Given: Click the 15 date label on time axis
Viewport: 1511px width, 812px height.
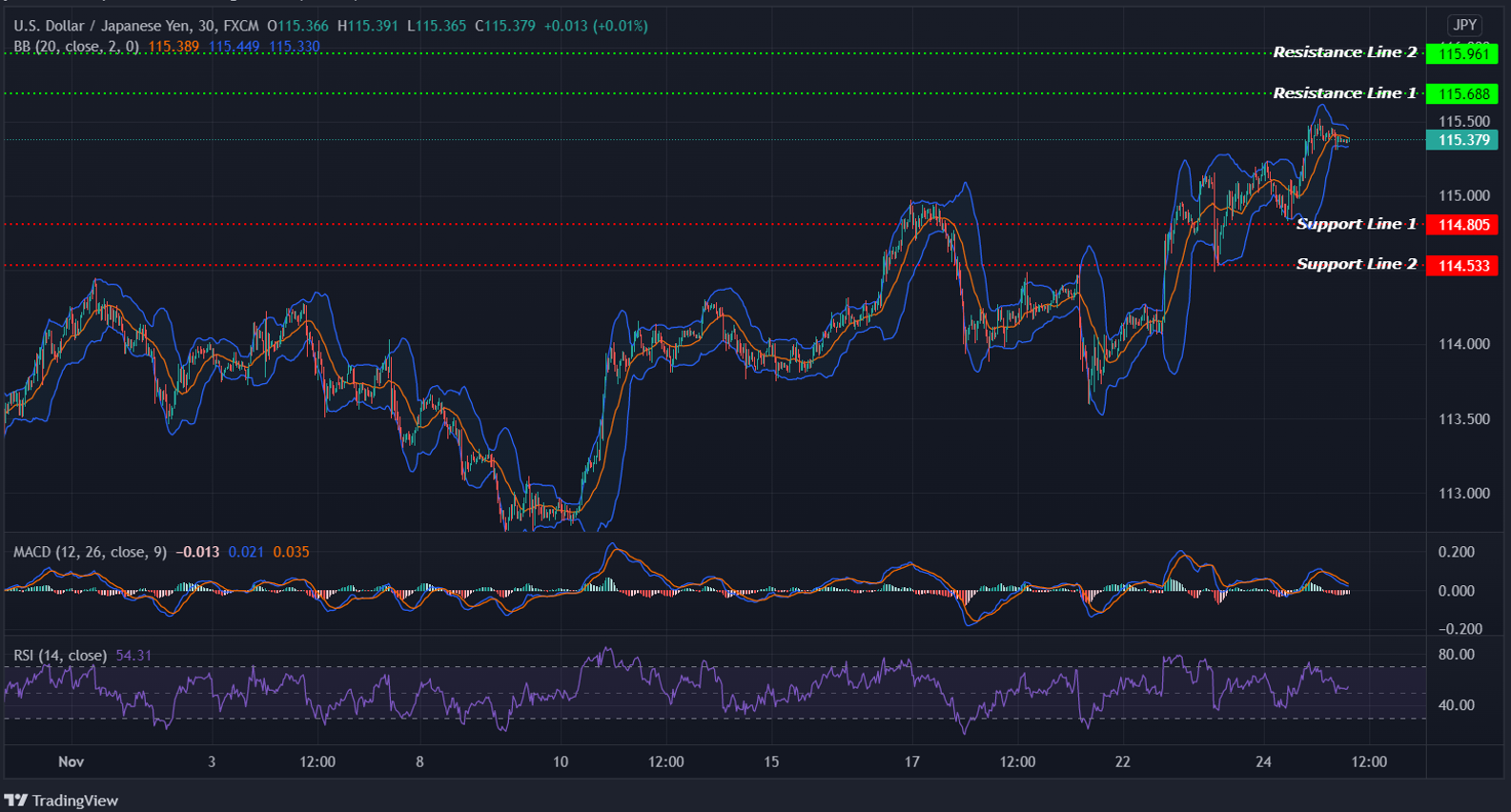Looking at the screenshot, I should (771, 761).
